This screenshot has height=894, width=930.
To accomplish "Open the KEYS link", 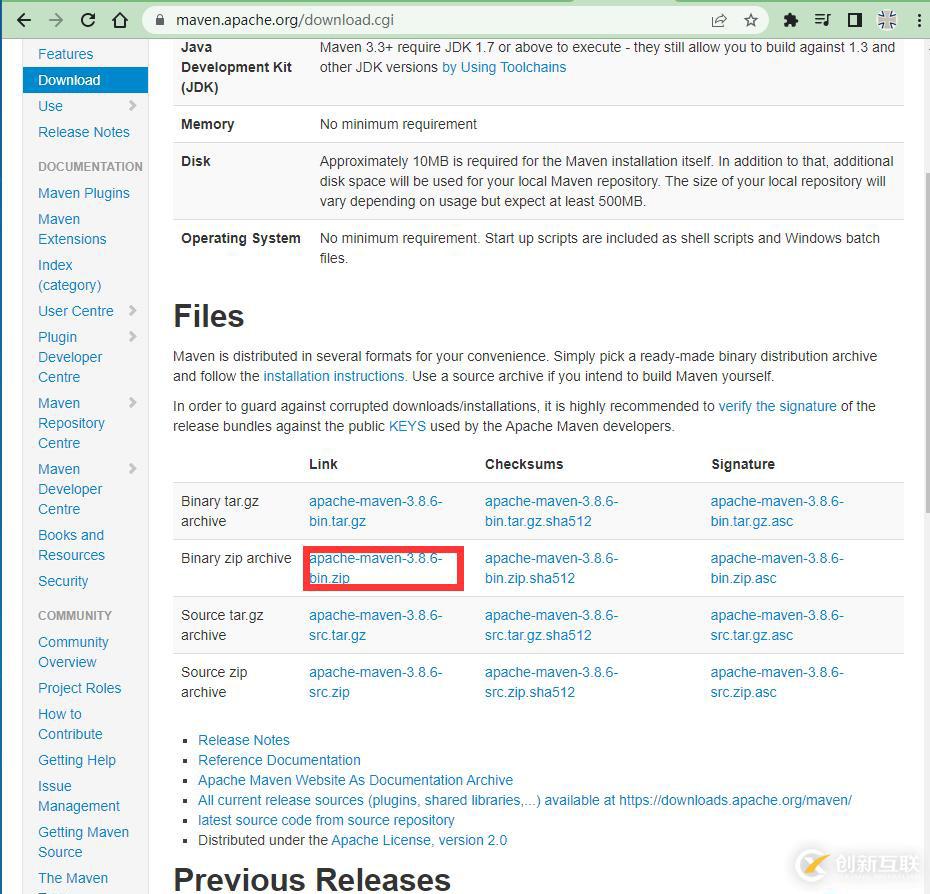I will pyautogui.click(x=407, y=427).
